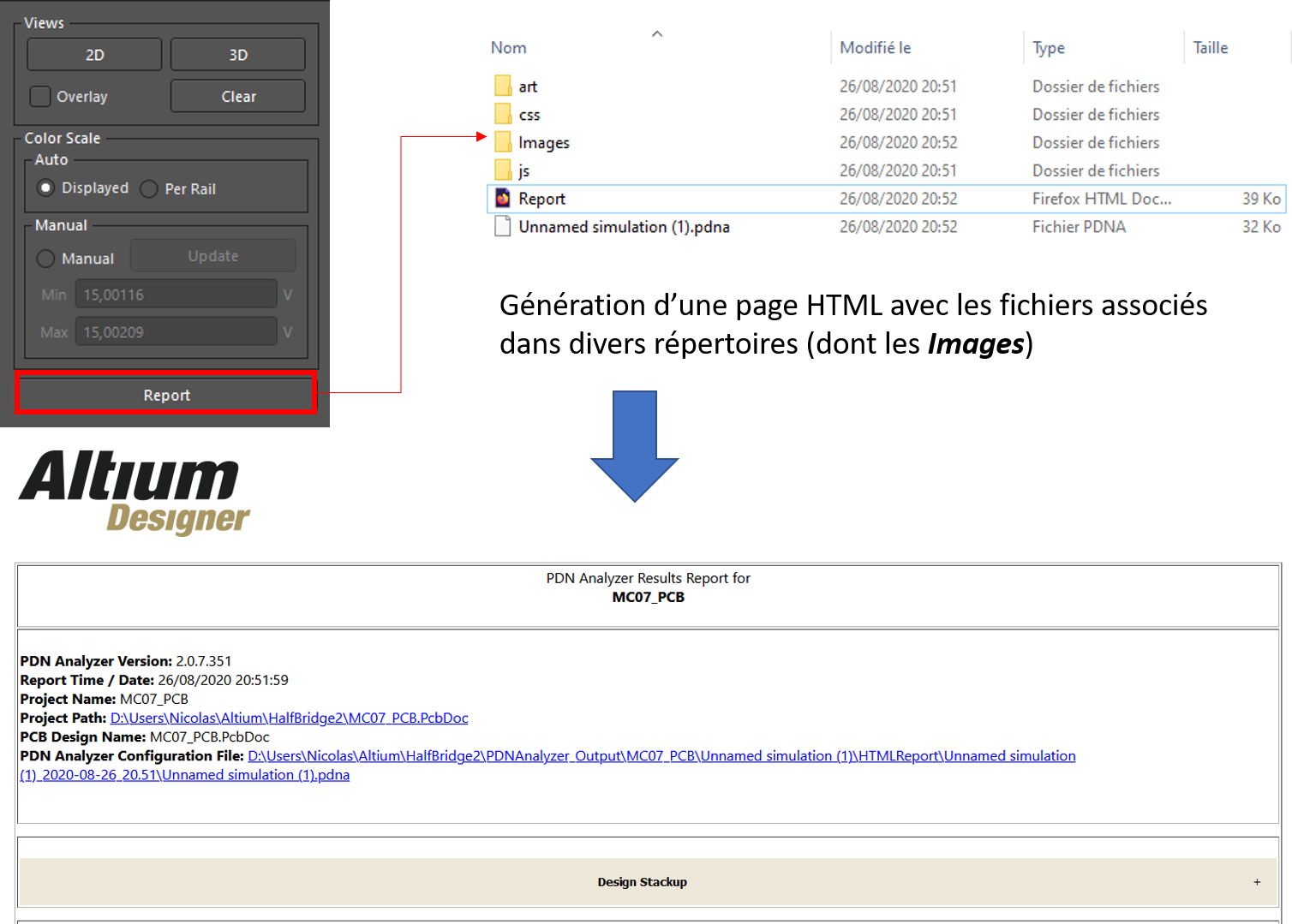This screenshot has height=924, width=1292.
Task: Click the Report file name text
Action: (542, 199)
